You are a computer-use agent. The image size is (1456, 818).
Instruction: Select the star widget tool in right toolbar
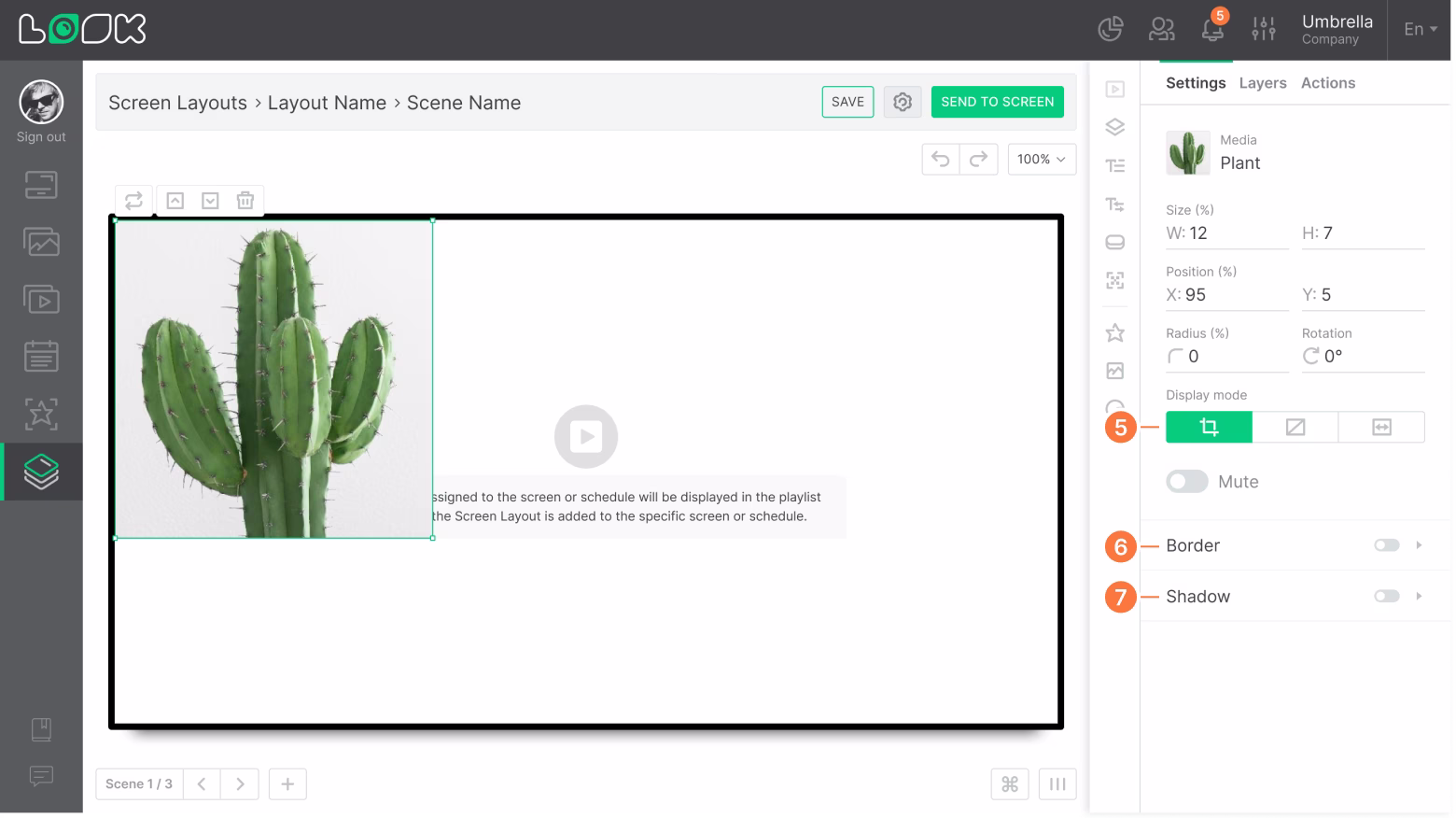(1113, 331)
